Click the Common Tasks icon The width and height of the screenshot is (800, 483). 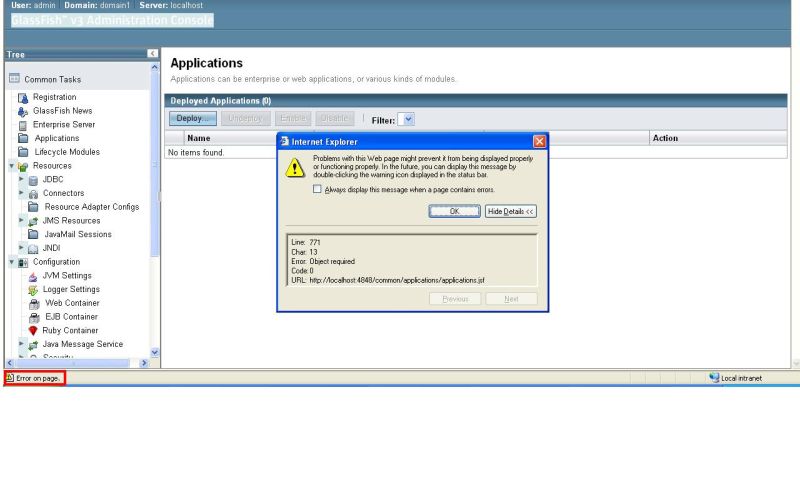14,79
